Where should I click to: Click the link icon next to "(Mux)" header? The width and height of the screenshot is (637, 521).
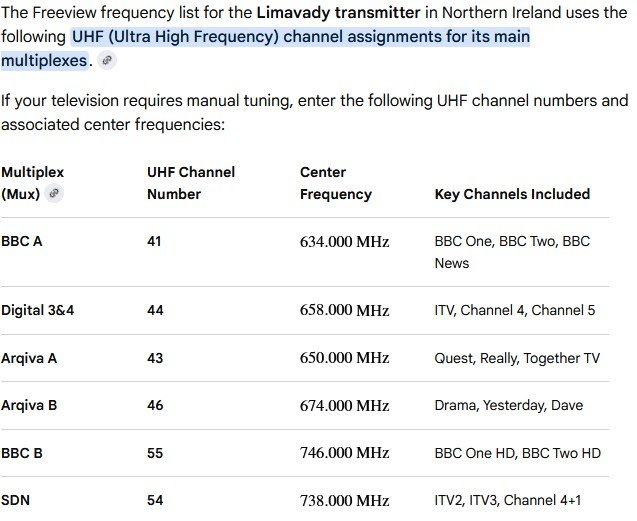[x=54, y=193]
